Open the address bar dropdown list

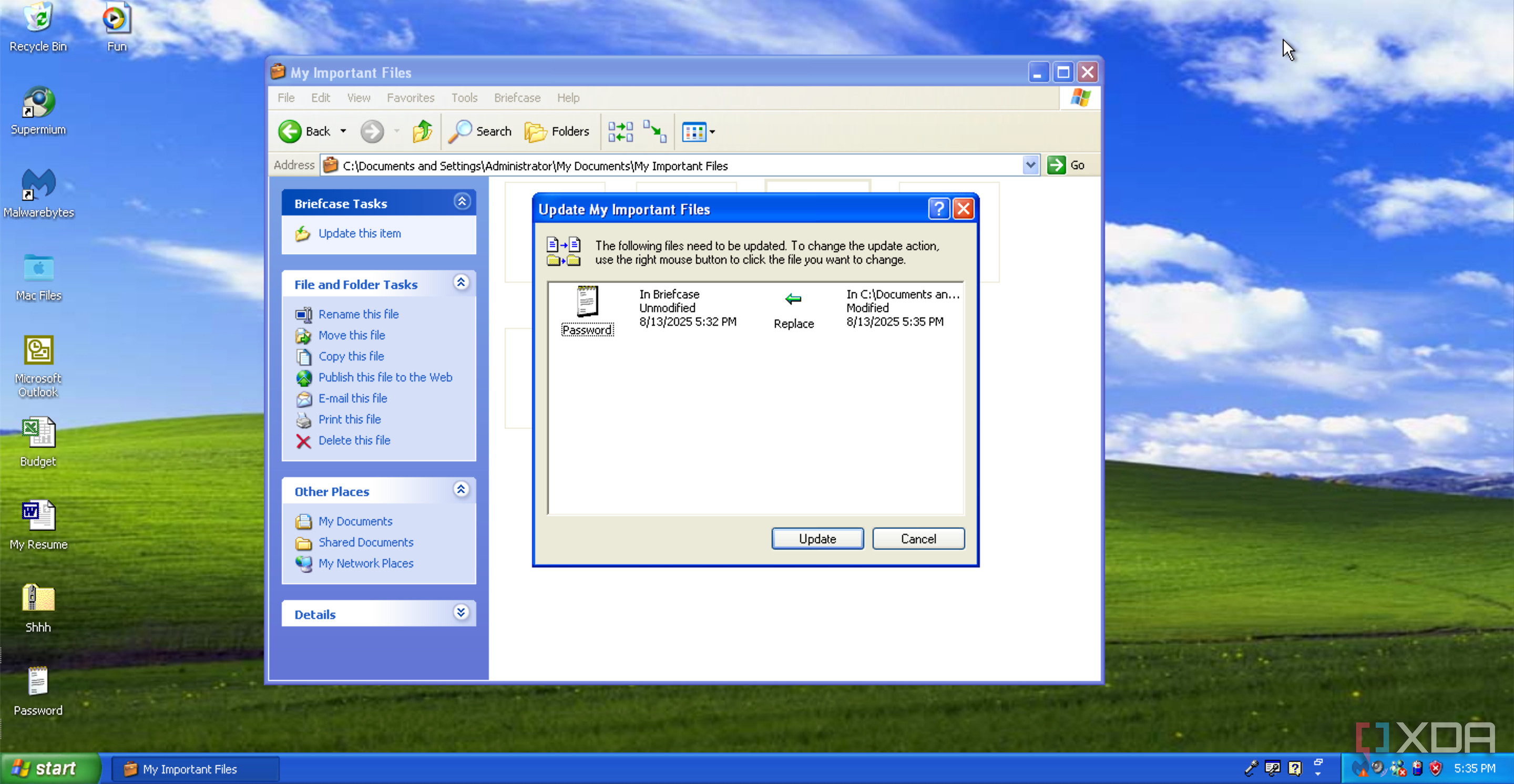tap(1030, 165)
